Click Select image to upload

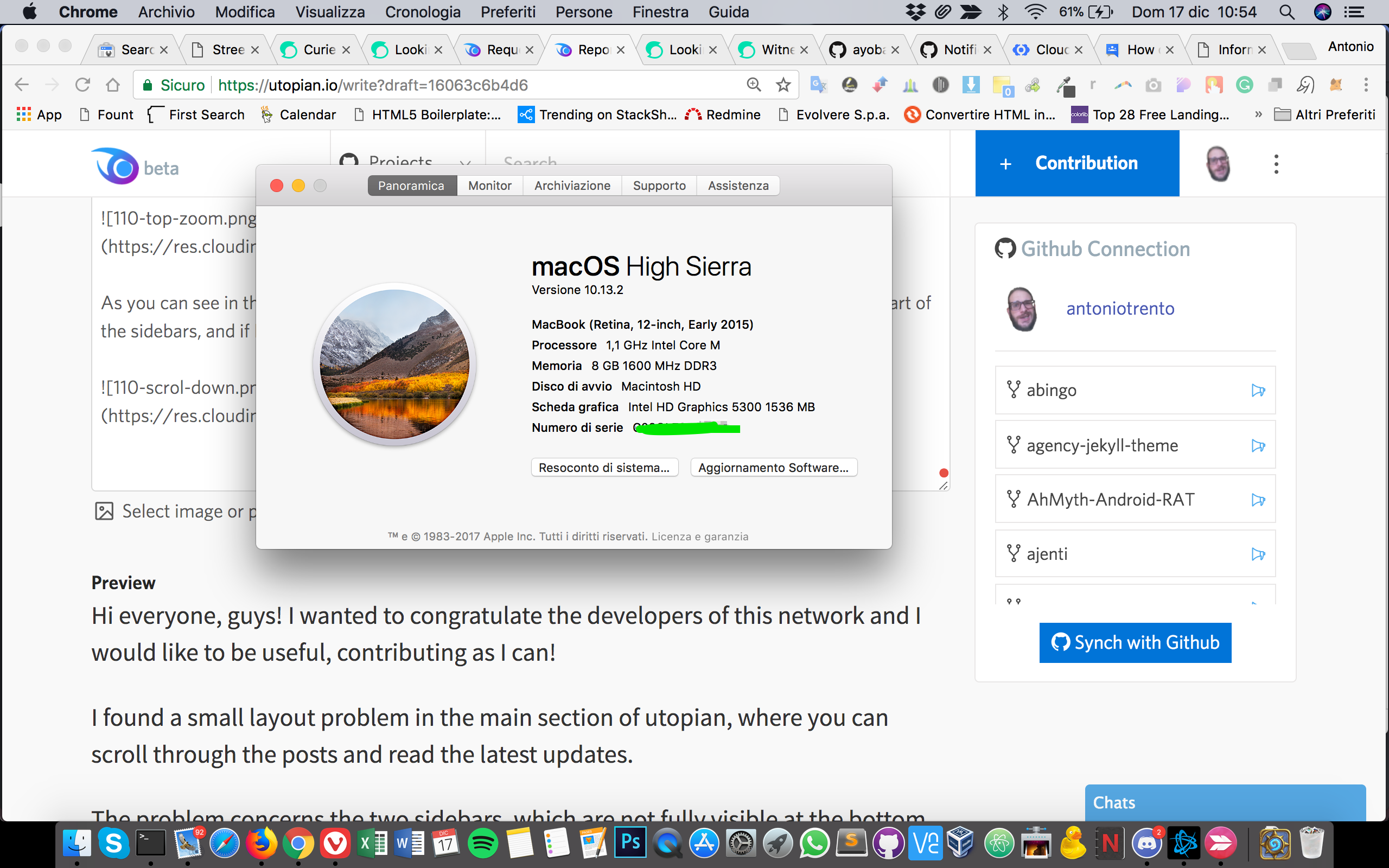pyautogui.click(x=175, y=511)
